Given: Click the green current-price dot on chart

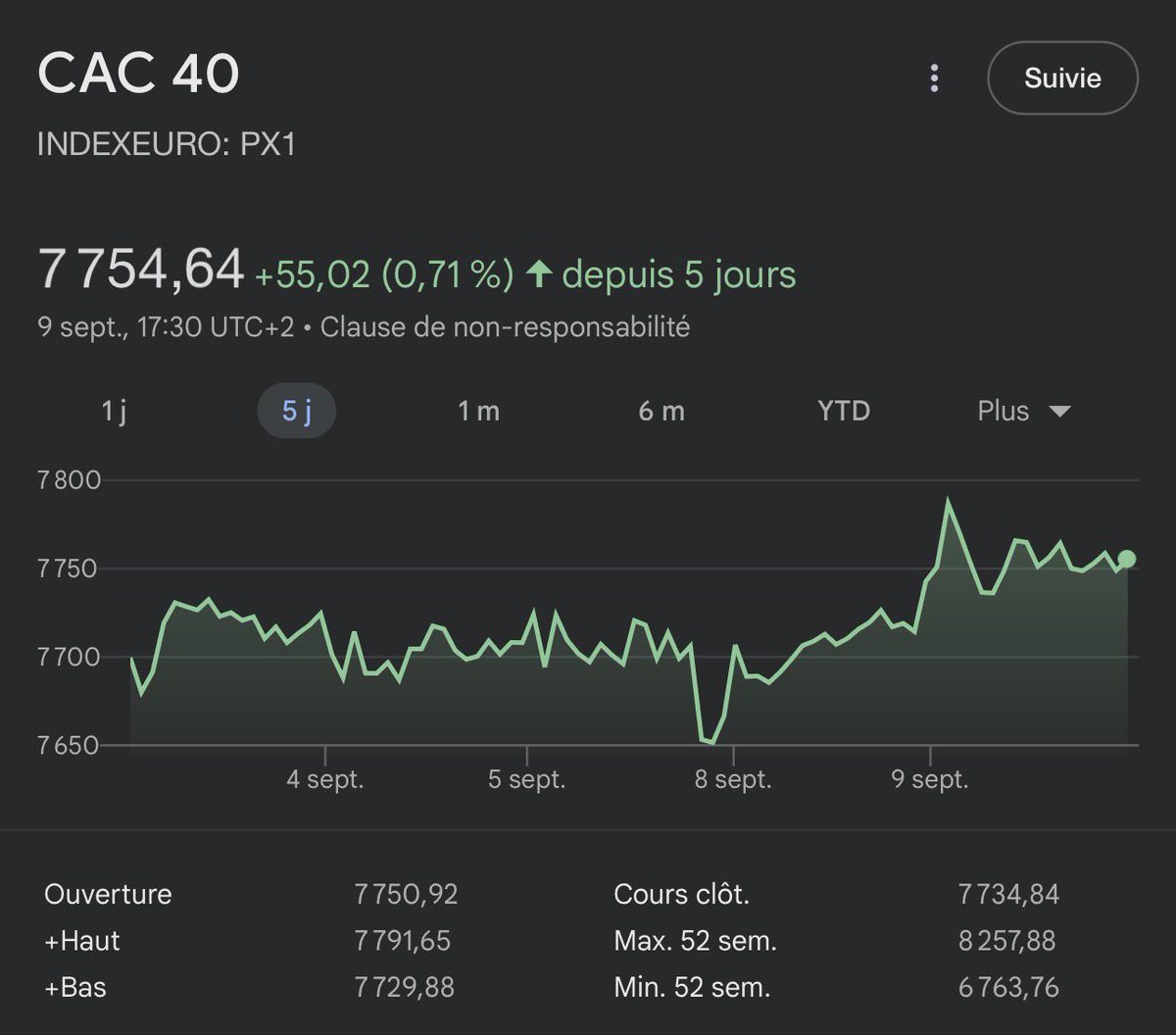Looking at the screenshot, I should point(1127,559).
